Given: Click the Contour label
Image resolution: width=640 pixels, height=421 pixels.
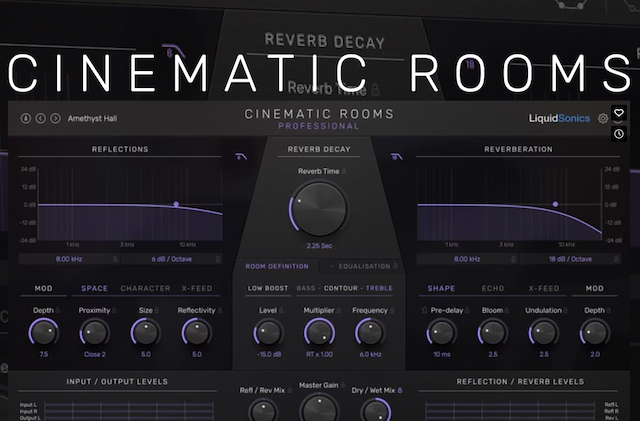Looking at the screenshot, I should coord(341,288).
